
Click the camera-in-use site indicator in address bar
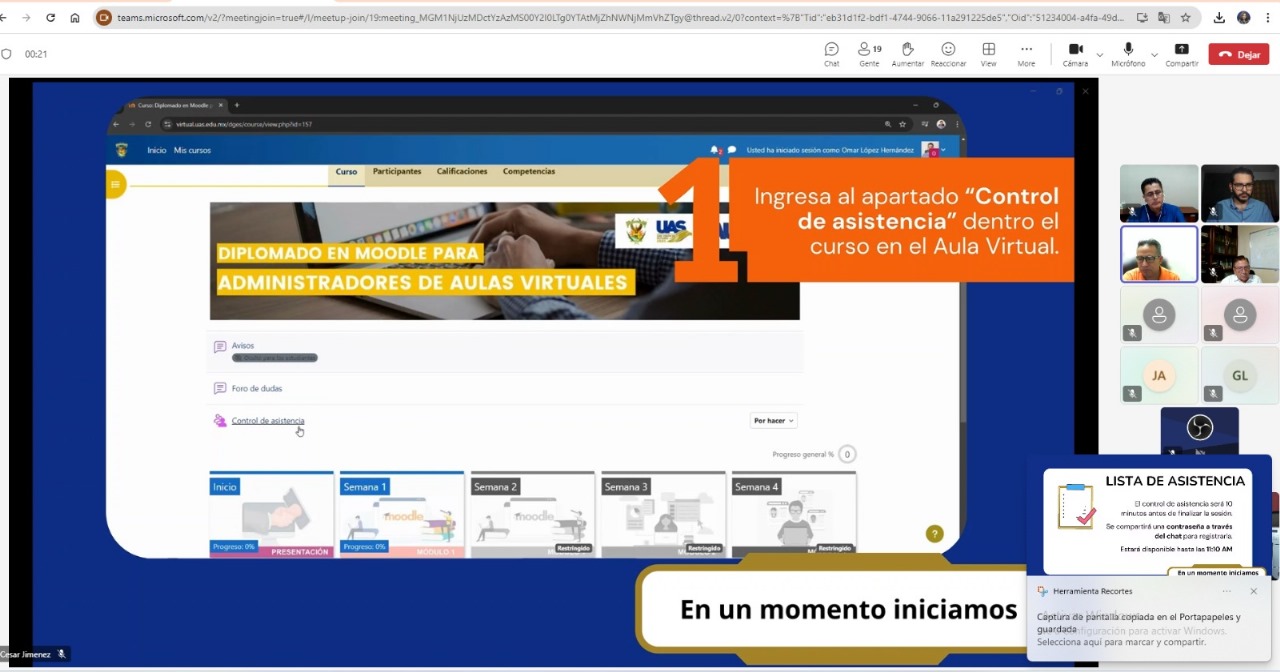pyautogui.click(x=103, y=17)
